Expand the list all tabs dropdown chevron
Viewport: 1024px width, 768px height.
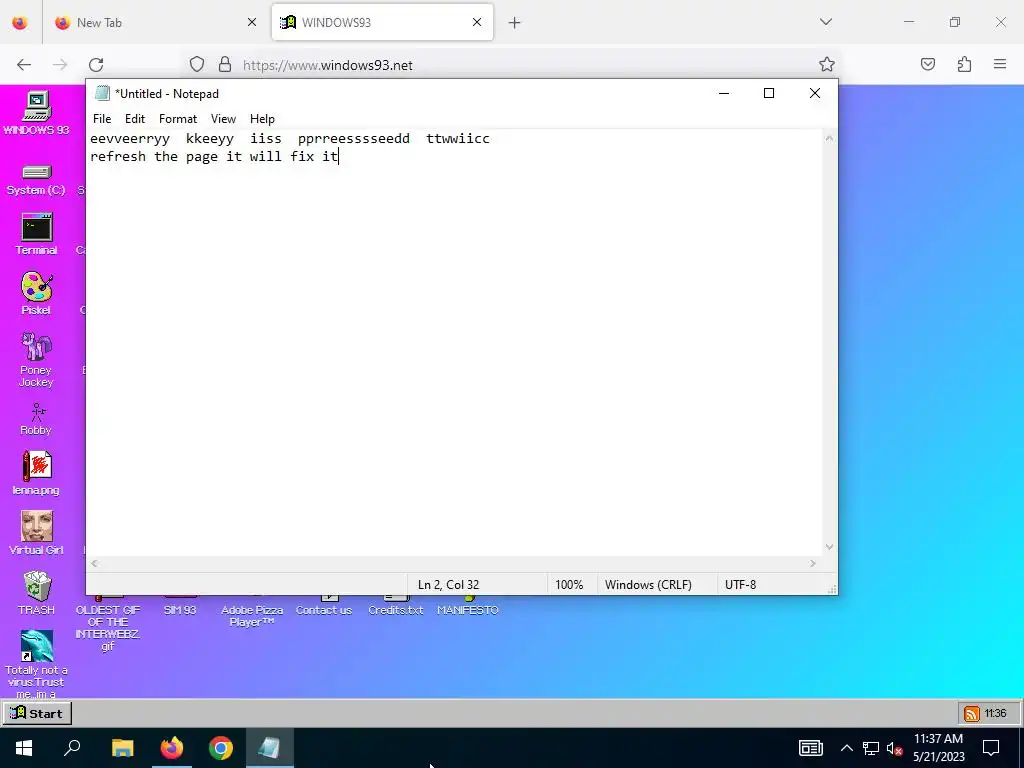[x=825, y=22]
